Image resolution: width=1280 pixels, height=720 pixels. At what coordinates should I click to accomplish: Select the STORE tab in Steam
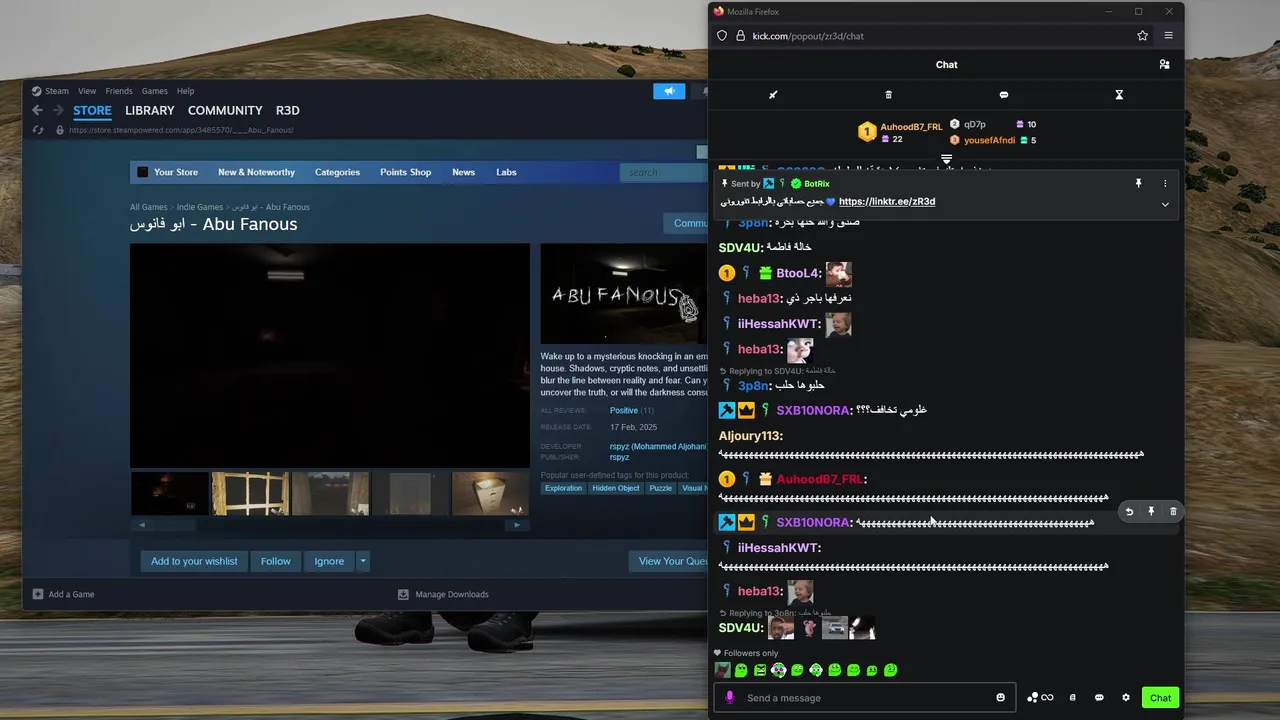[92, 110]
